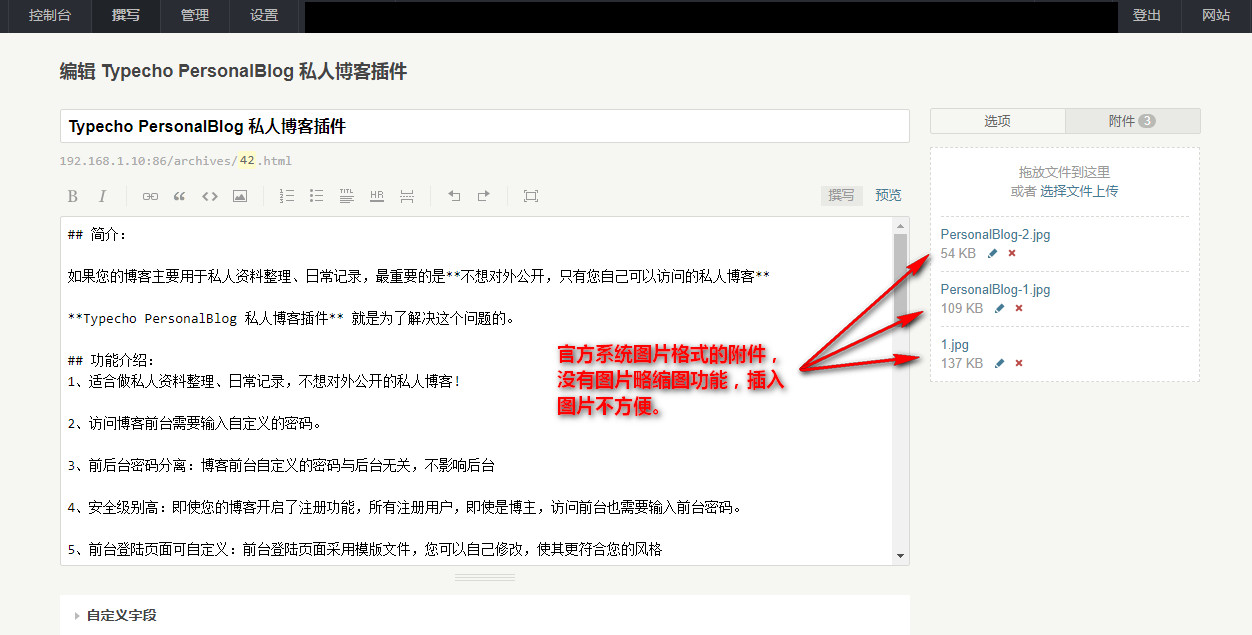Insert a horizontal rule (HR)

coord(377,196)
